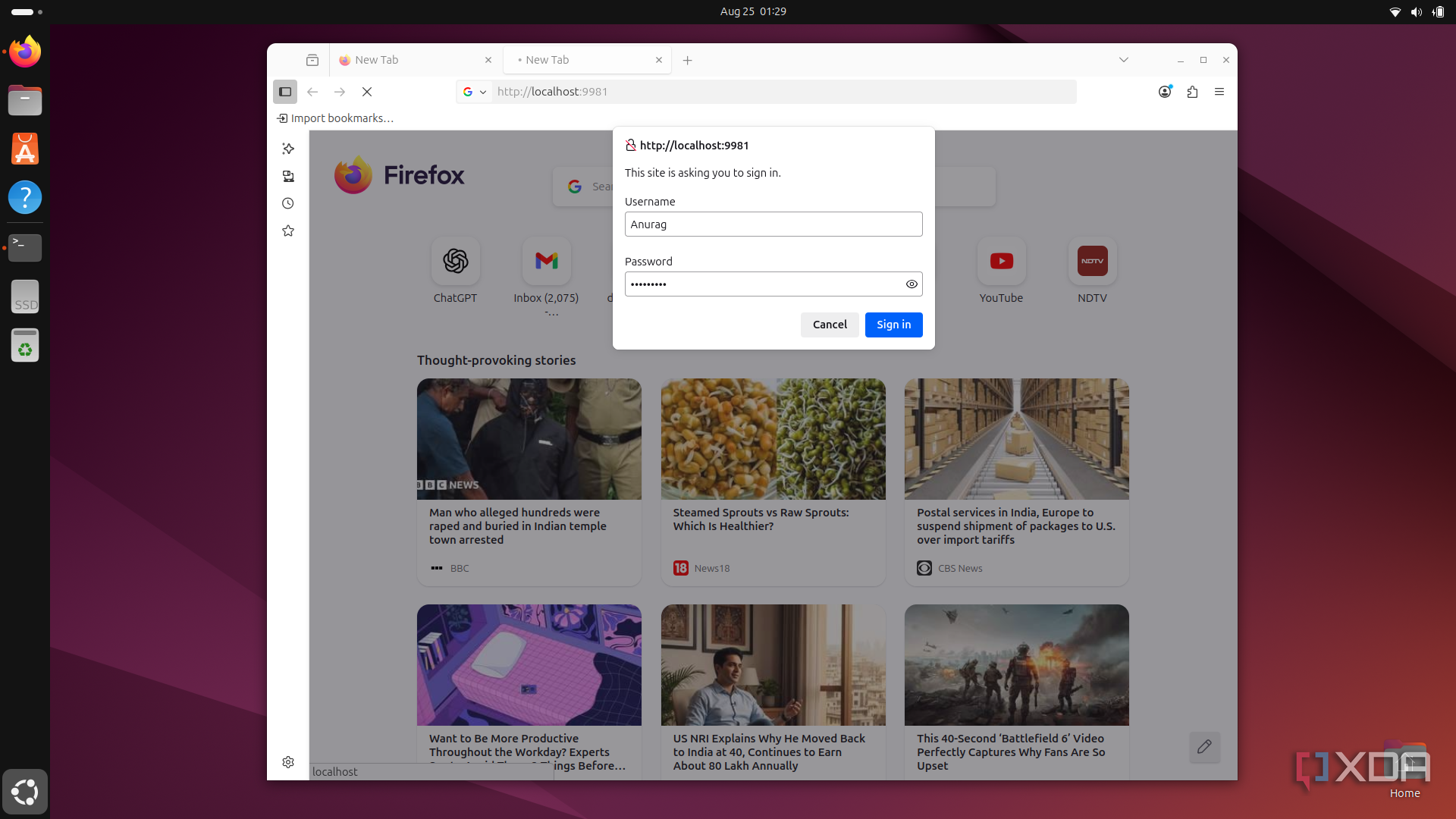Expand the search engine dropdown
This screenshot has width=1456, height=819.
(475, 92)
